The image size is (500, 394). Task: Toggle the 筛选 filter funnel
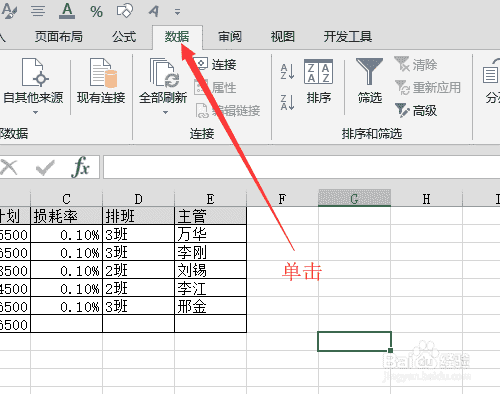(x=369, y=81)
